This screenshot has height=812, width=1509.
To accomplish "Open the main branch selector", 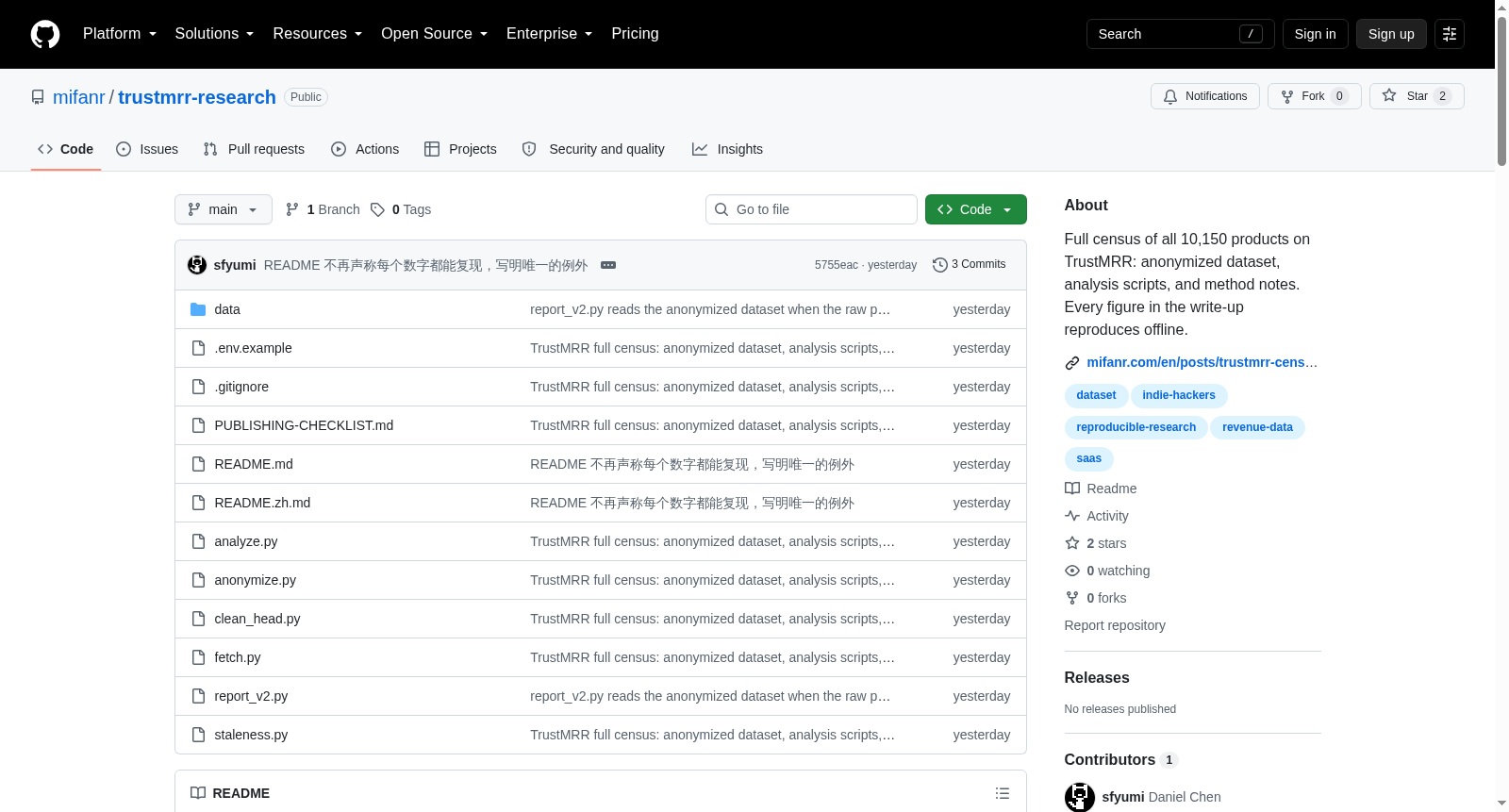I will 224,209.
